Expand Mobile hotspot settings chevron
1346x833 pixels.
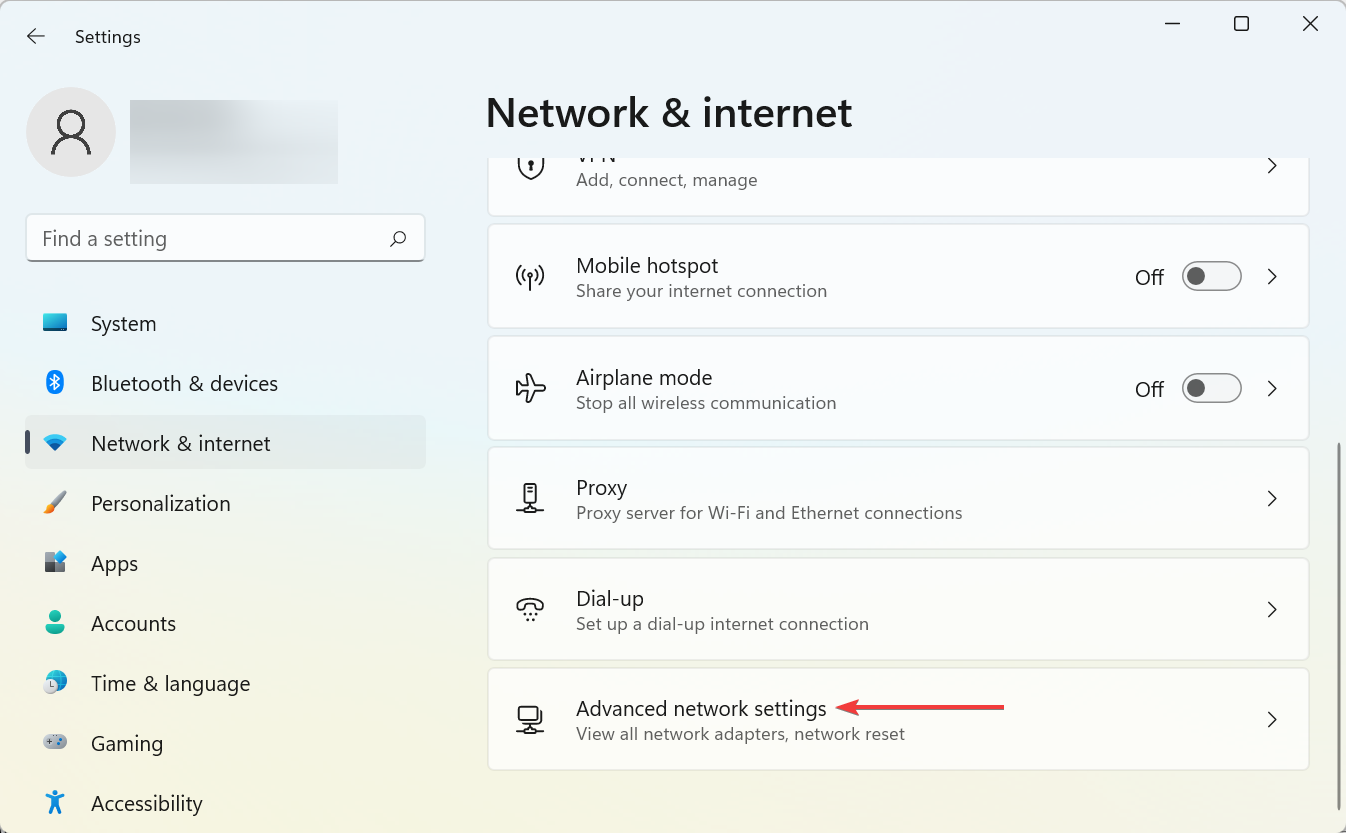click(1272, 277)
